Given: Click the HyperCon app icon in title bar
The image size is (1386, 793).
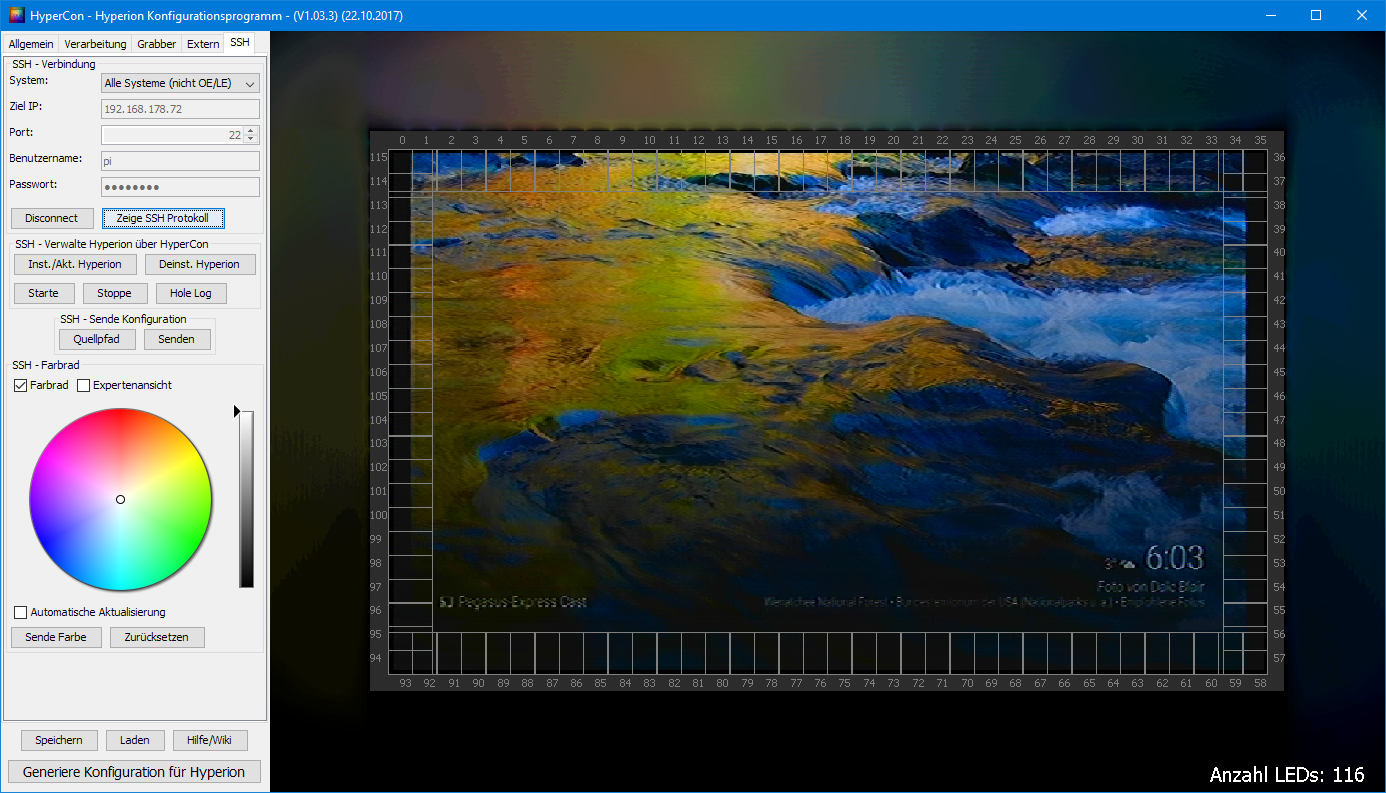Looking at the screenshot, I should (x=16, y=15).
